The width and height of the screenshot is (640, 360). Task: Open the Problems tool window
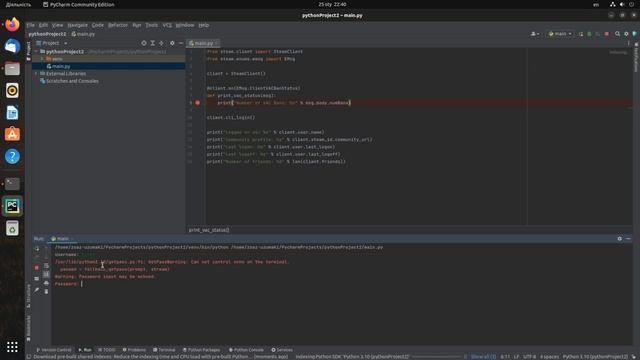click(134, 350)
